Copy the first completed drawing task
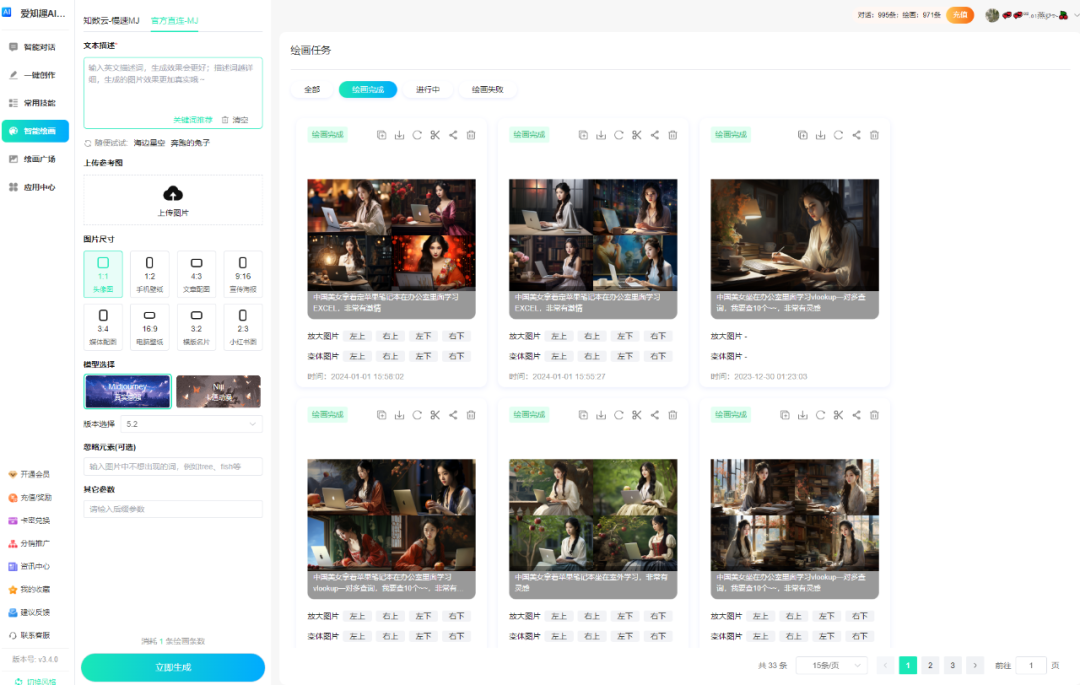 click(382, 134)
